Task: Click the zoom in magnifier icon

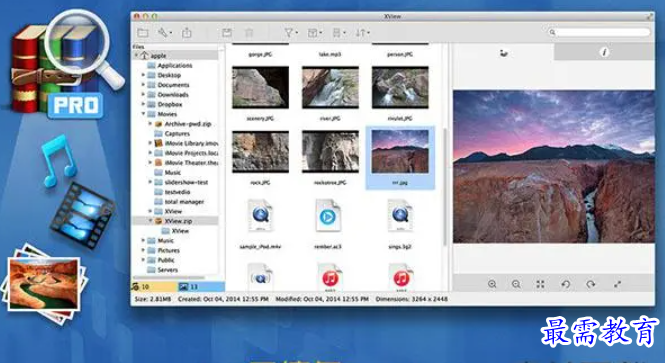Action: pyautogui.click(x=492, y=284)
